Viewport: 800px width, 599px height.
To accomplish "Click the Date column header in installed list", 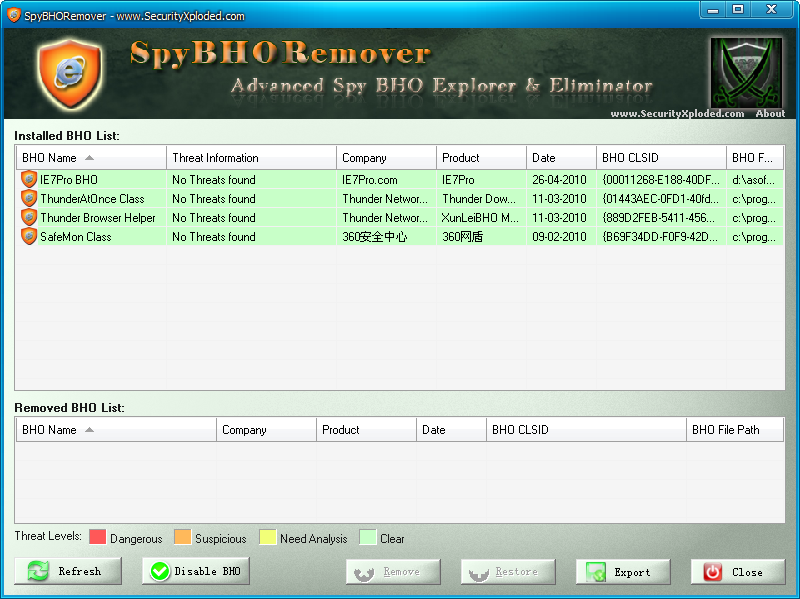I will (561, 158).
